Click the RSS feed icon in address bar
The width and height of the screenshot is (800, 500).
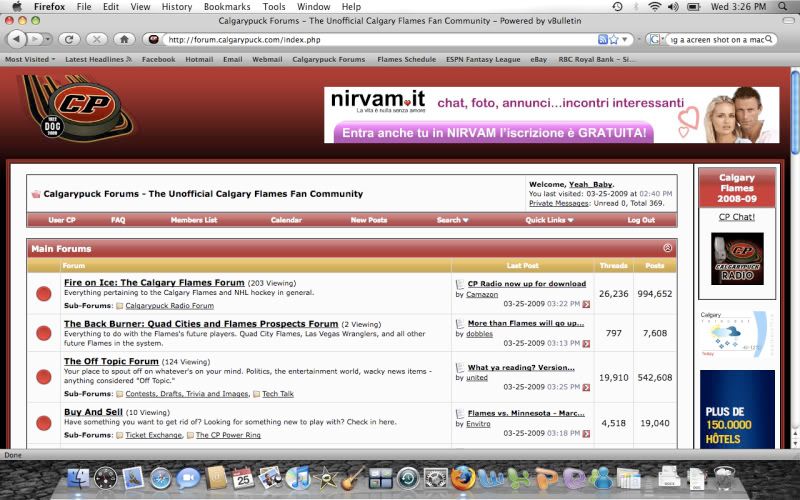point(602,39)
